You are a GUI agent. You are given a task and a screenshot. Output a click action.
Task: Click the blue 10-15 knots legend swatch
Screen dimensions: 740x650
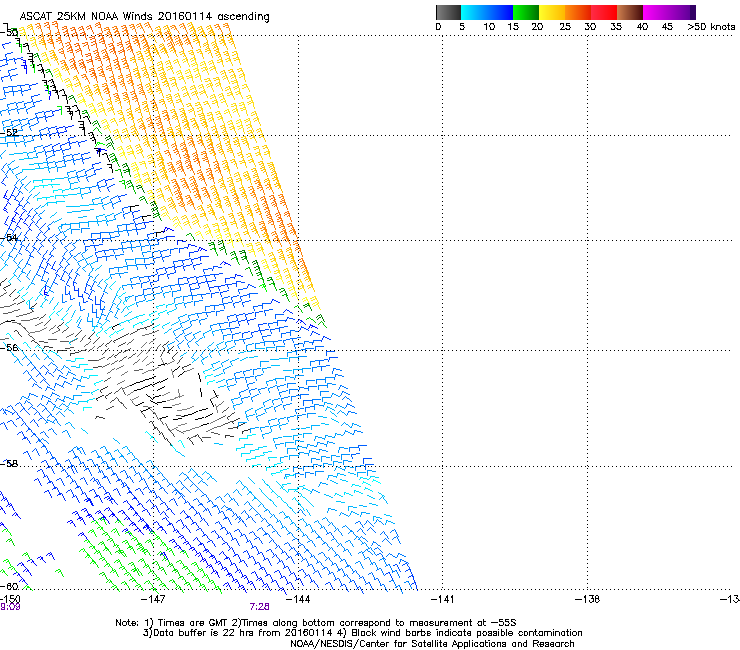(500, 12)
